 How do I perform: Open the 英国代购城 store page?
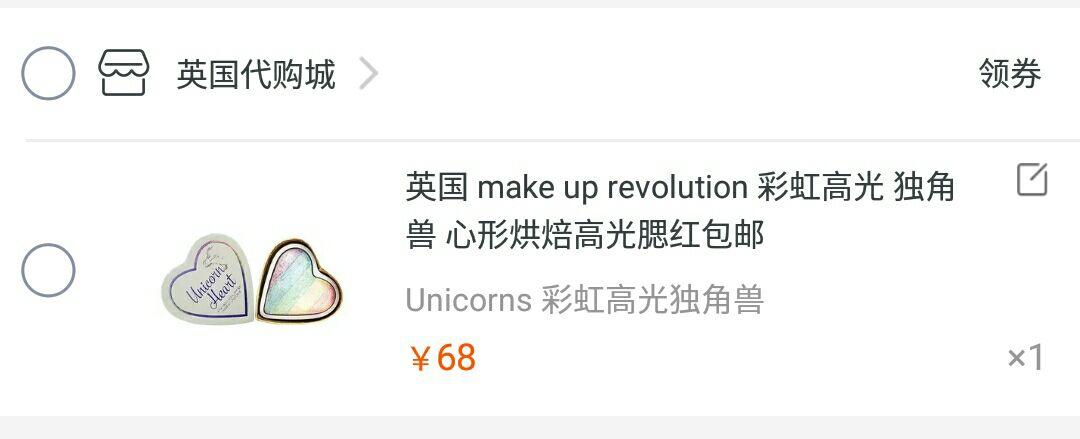[256, 74]
